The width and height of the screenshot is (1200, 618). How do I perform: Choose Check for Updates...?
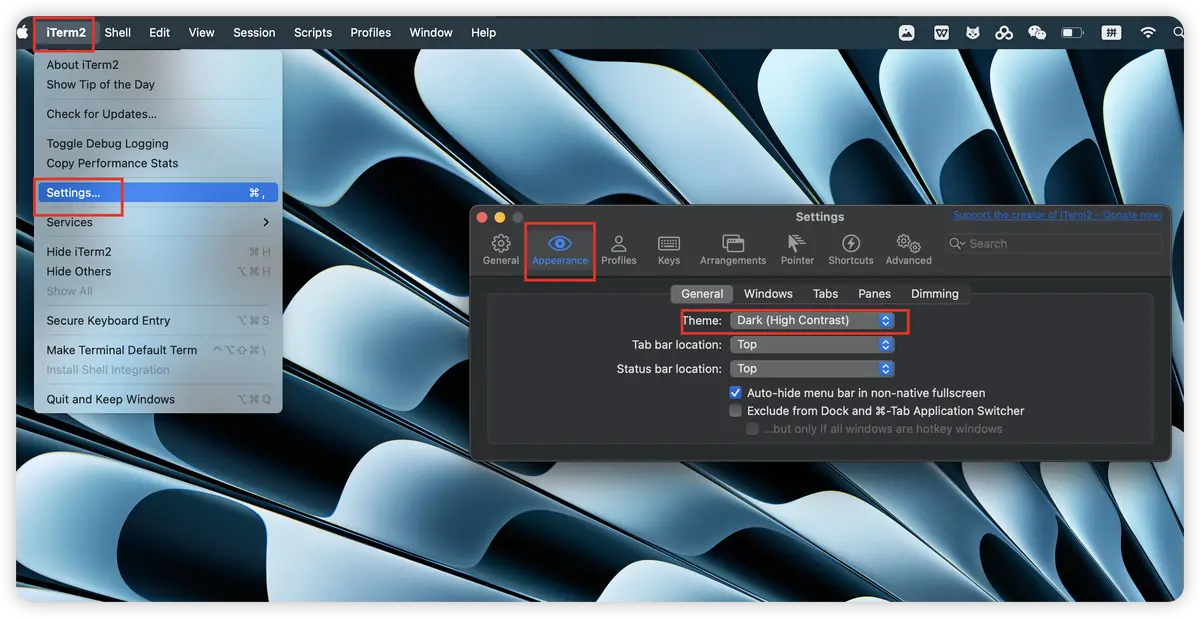157,114
